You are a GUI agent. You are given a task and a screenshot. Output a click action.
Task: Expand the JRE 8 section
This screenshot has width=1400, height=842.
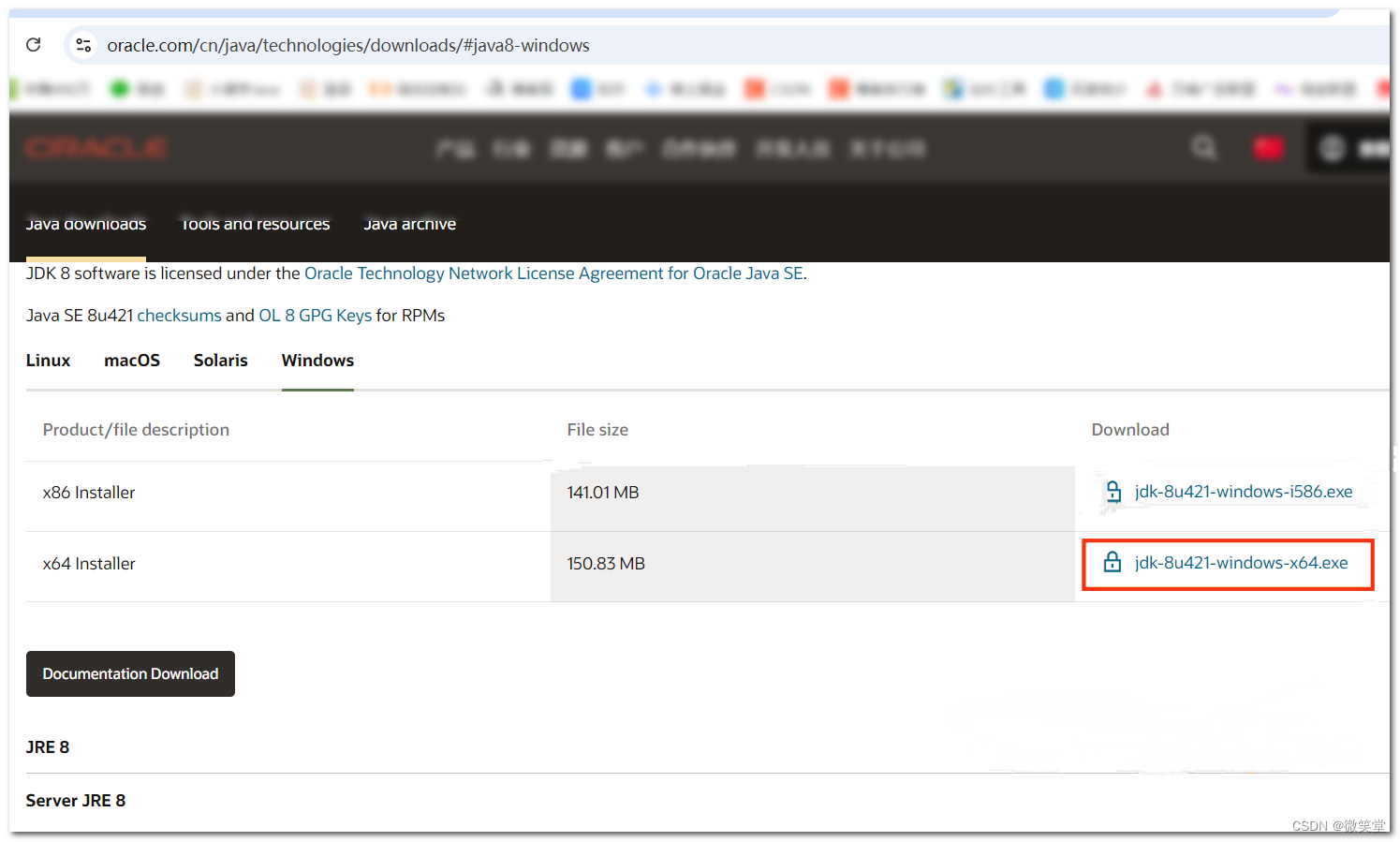[x=48, y=747]
